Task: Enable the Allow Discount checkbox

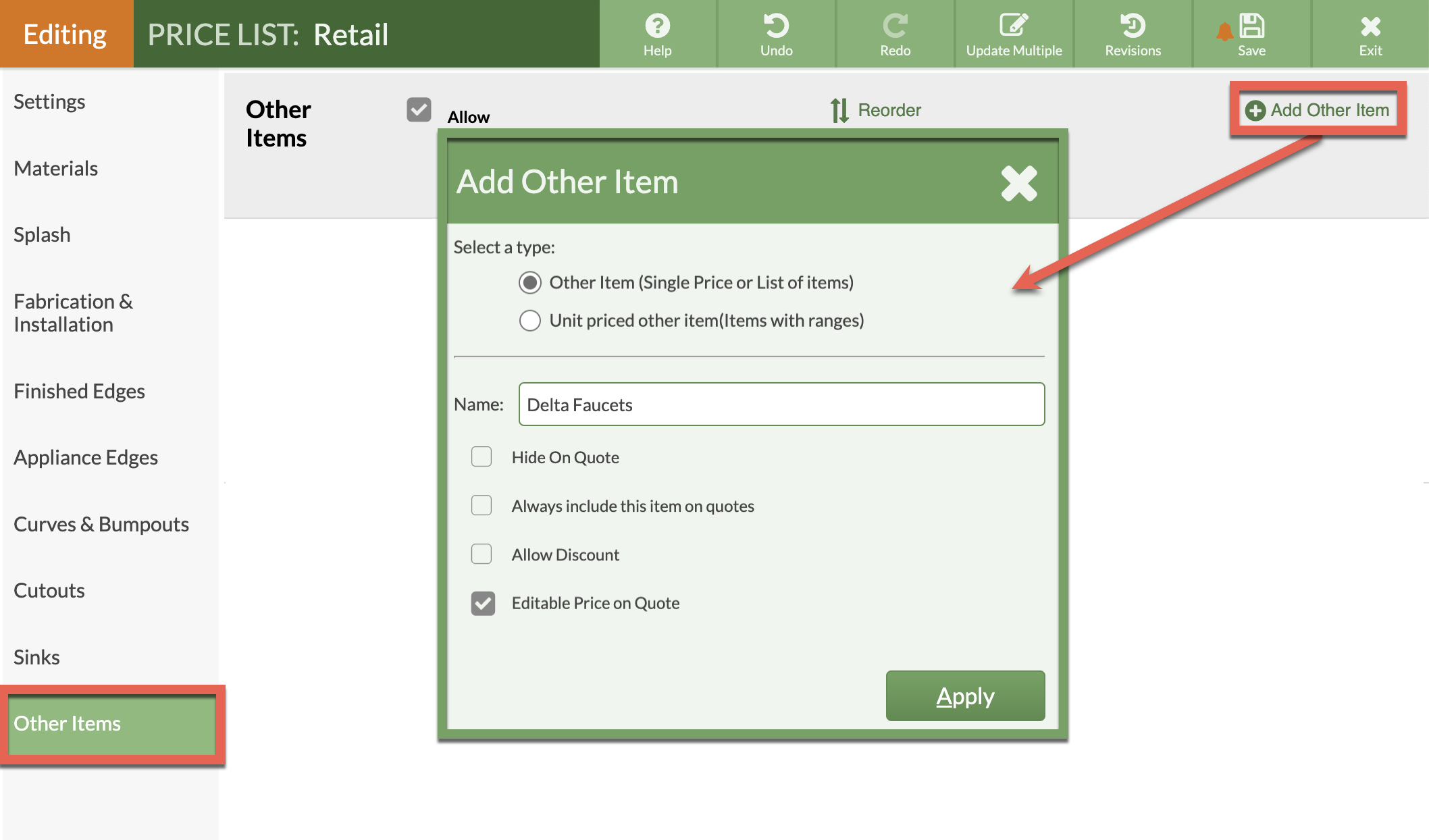Action: point(482,554)
